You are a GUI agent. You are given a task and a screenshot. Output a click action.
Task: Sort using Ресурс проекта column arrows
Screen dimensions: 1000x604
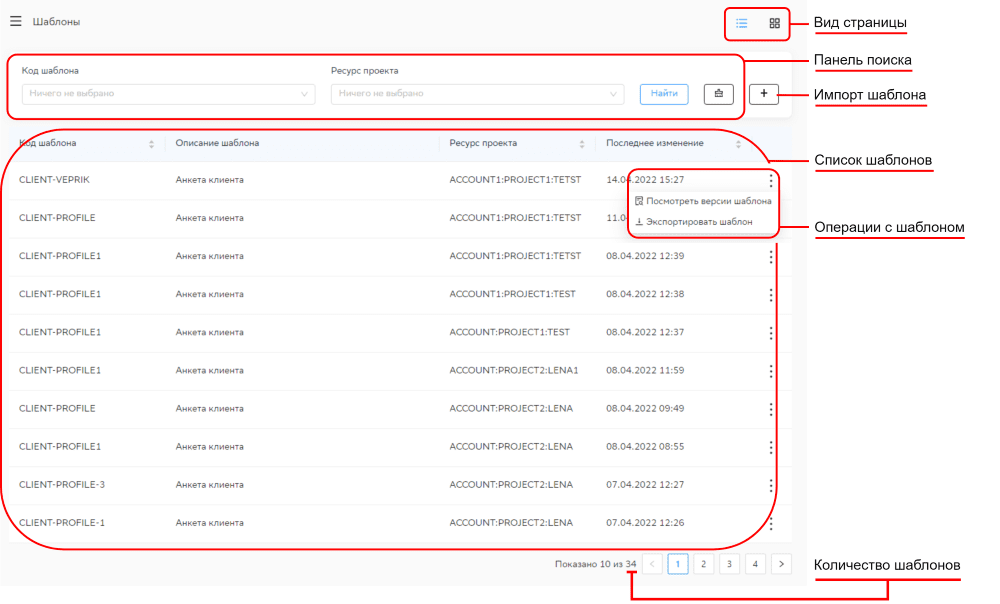point(581,144)
